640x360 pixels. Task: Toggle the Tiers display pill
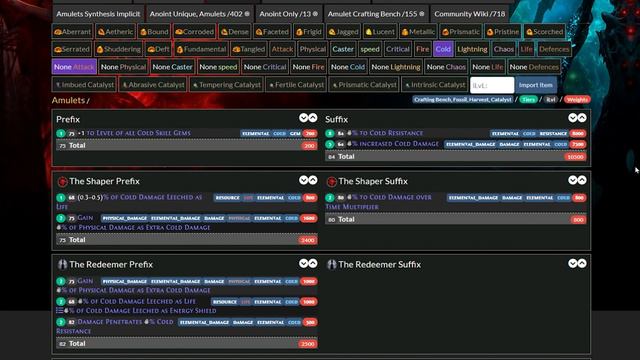tap(528, 100)
